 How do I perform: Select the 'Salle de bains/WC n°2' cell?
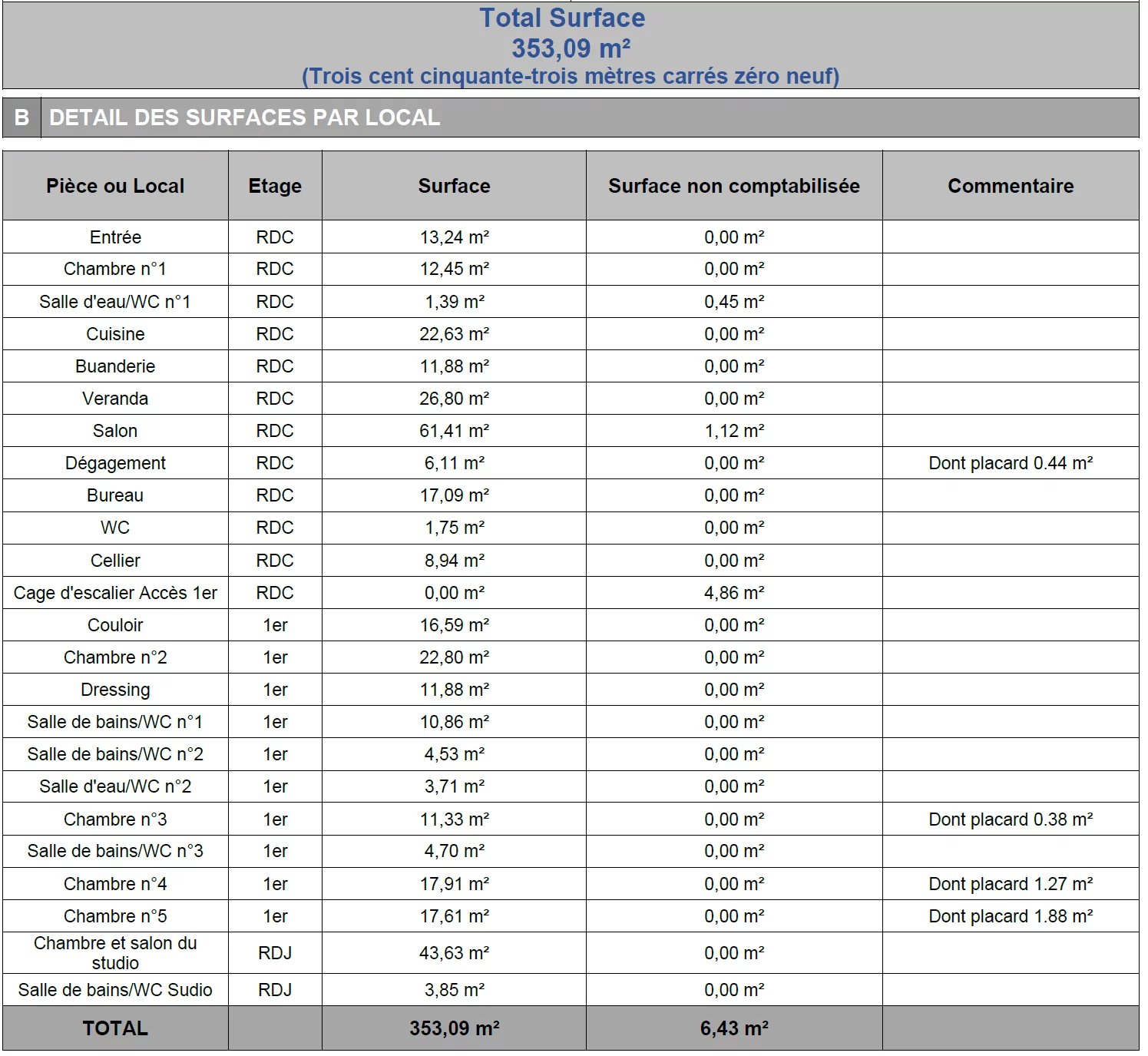(115, 754)
